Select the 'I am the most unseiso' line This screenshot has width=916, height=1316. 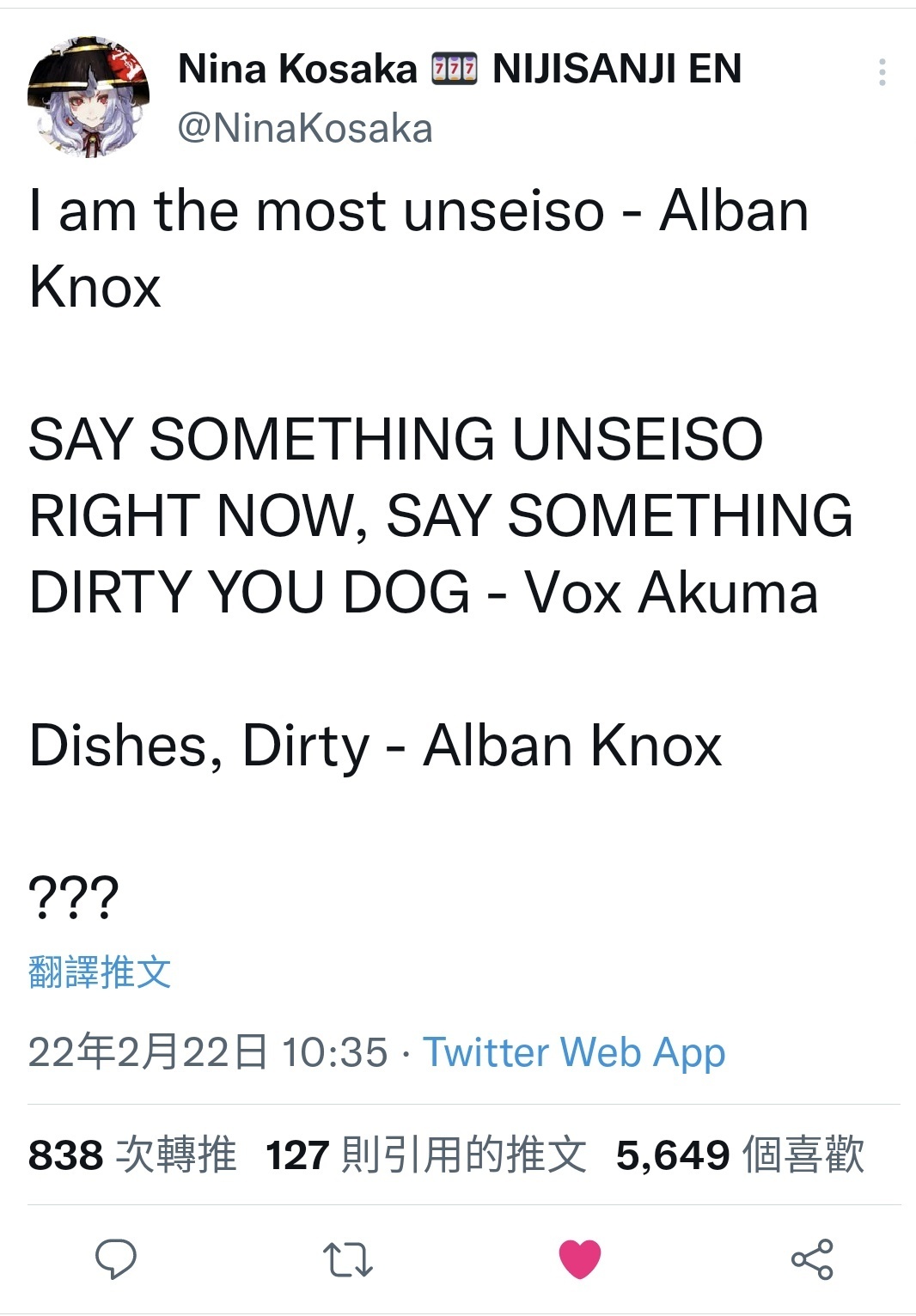(x=419, y=248)
